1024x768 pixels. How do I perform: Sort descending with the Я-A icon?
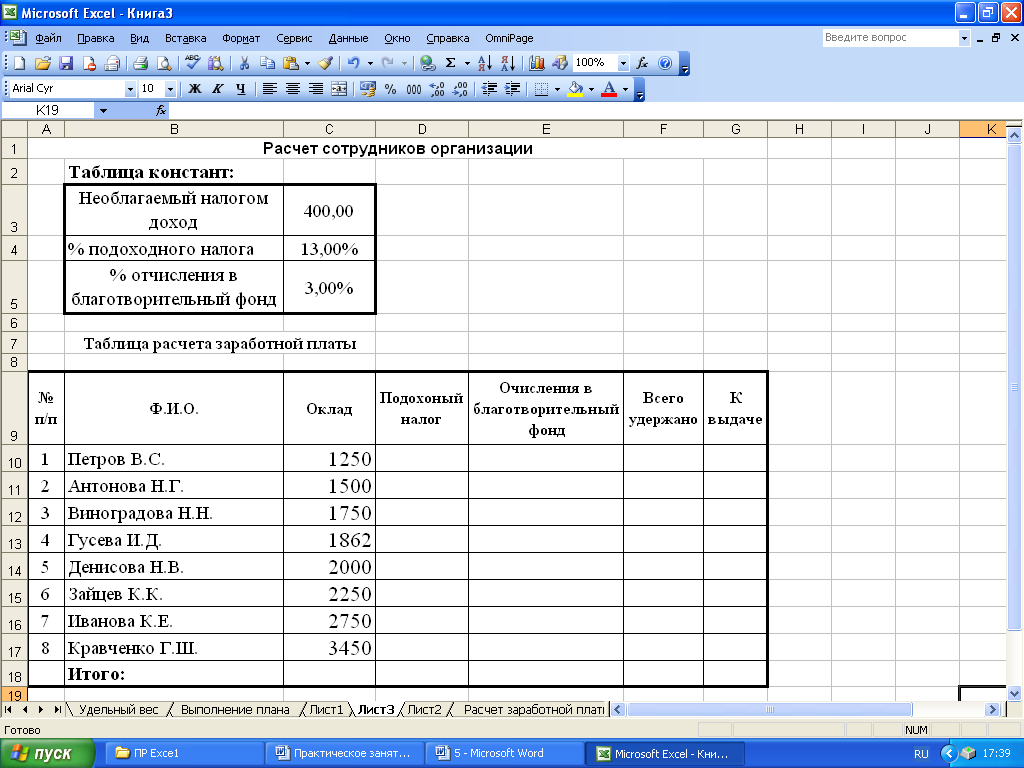click(x=508, y=63)
